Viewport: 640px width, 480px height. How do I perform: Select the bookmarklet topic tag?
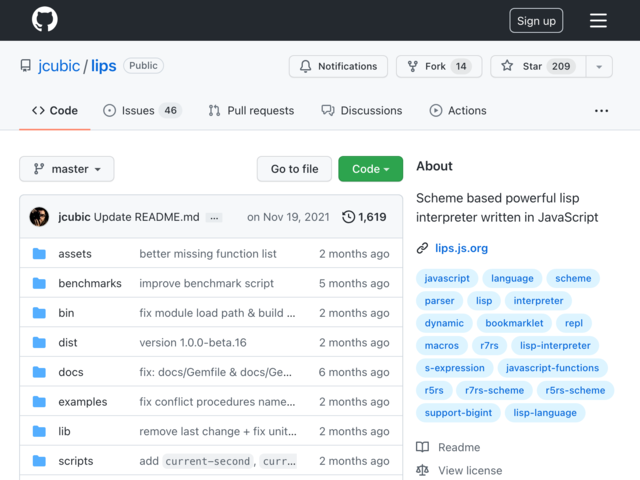pos(514,323)
